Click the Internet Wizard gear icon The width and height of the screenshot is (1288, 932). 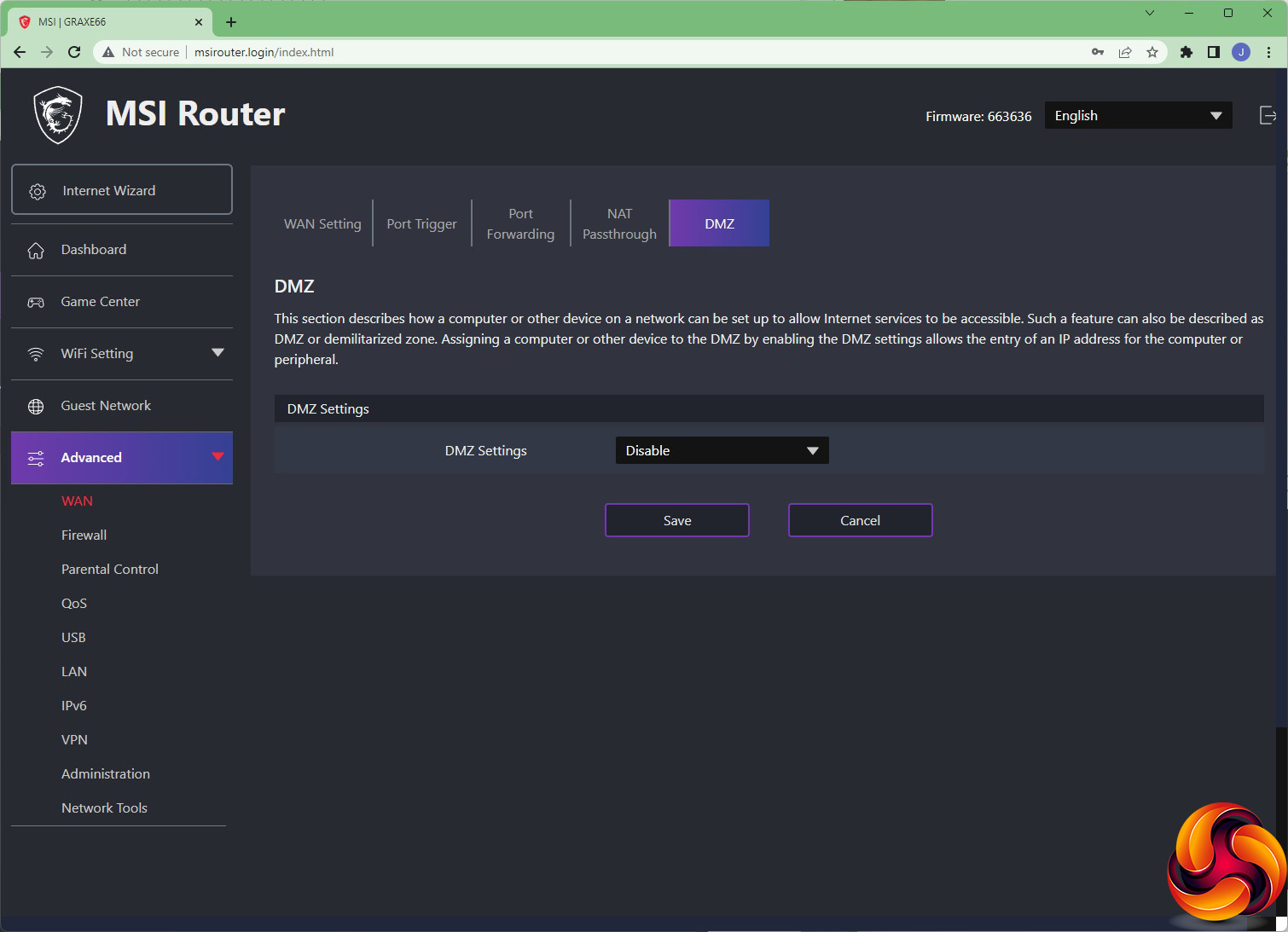click(x=38, y=191)
